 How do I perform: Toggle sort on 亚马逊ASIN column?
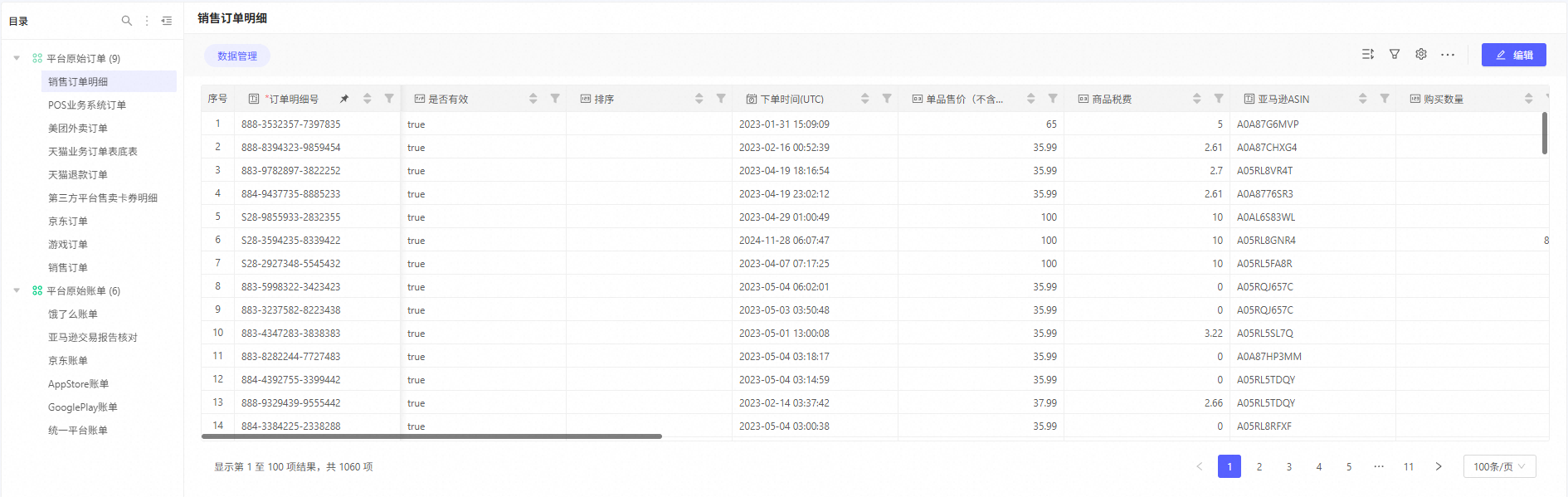(x=1362, y=99)
